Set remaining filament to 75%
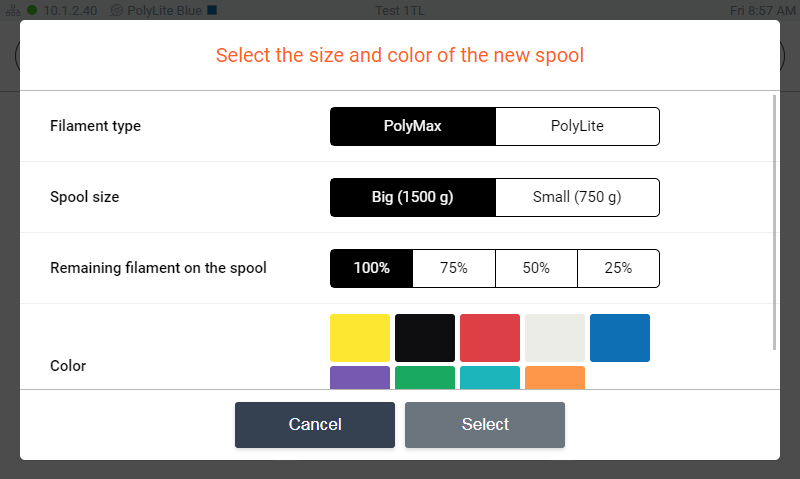The height and width of the screenshot is (479, 800). coord(454,268)
